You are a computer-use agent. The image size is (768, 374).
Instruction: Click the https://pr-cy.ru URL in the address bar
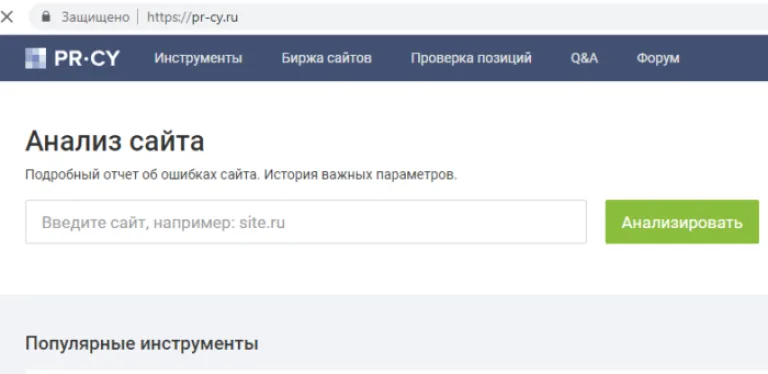point(192,18)
